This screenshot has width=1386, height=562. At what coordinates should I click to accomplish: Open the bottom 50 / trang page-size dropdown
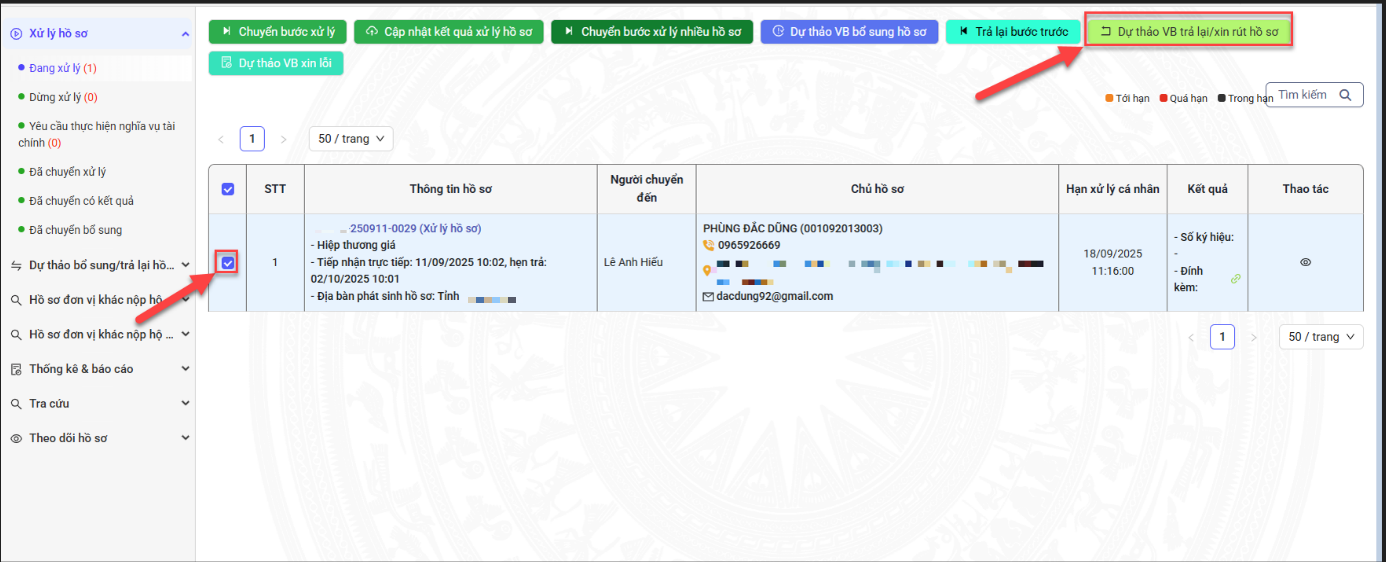(1320, 337)
